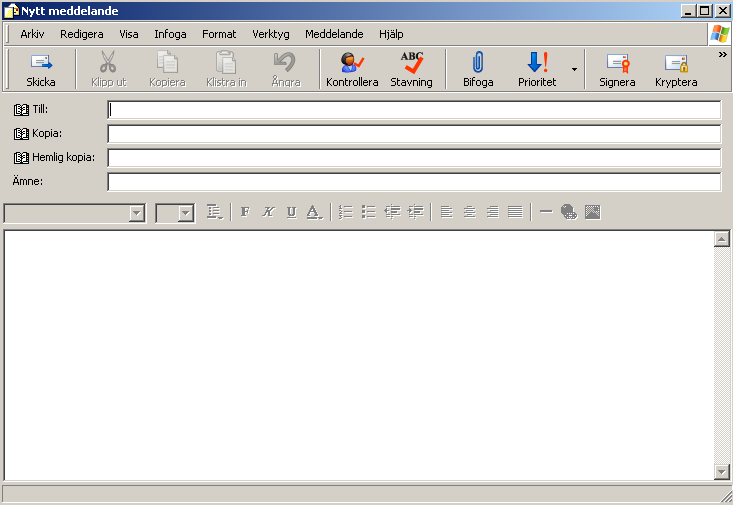
Task: Insert picture icon
Action: tap(592, 212)
